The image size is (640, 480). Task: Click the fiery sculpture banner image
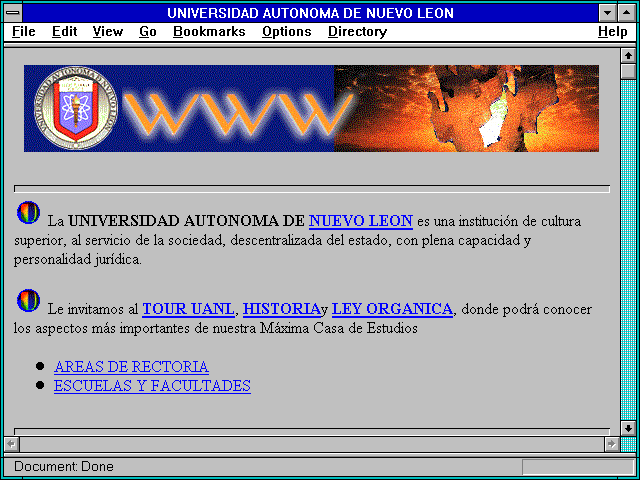tap(467, 109)
